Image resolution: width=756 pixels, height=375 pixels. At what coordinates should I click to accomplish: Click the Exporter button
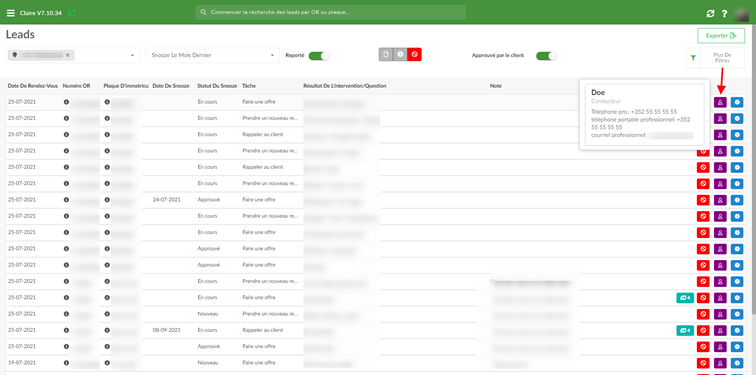pyautogui.click(x=721, y=36)
